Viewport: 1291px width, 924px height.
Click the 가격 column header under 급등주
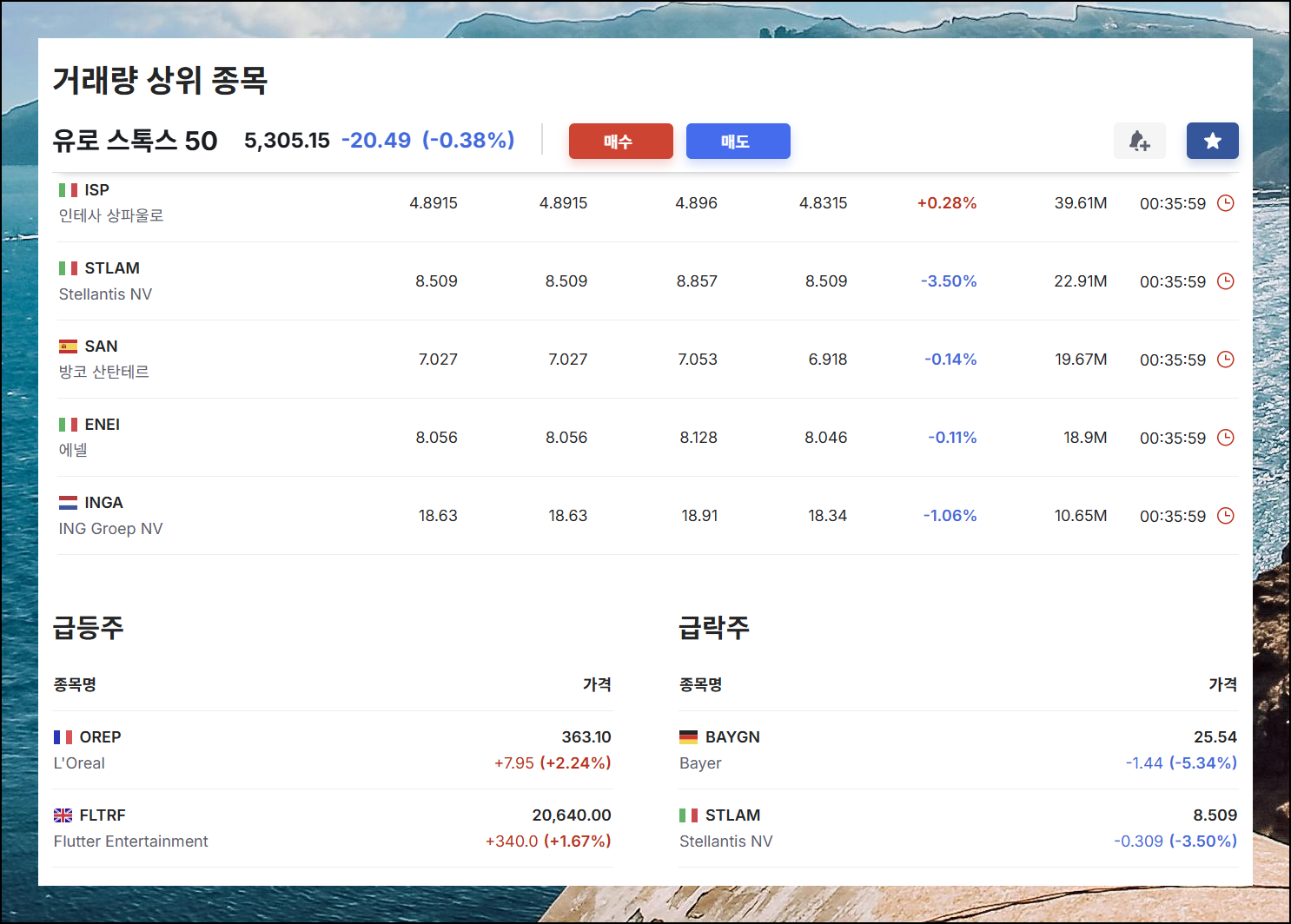[597, 684]
